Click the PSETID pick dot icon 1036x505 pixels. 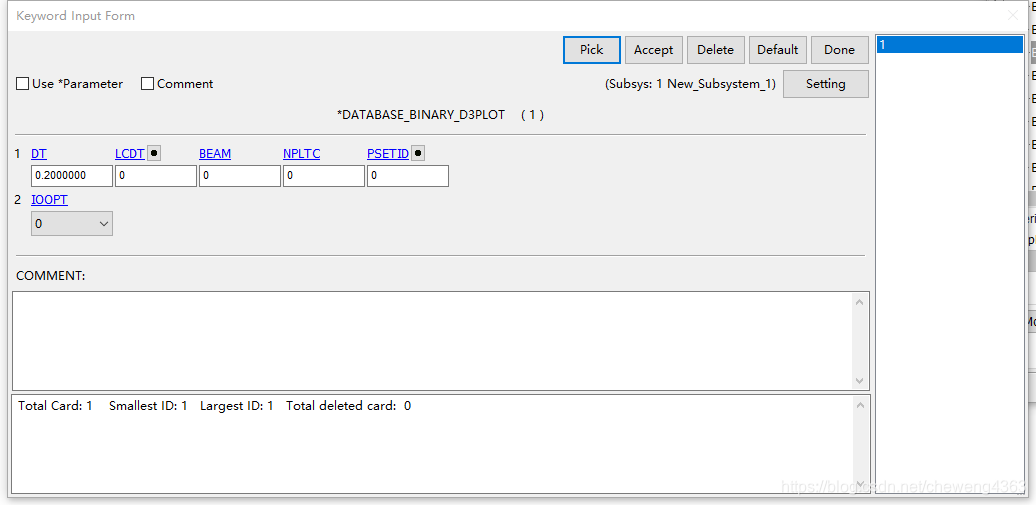418,153
